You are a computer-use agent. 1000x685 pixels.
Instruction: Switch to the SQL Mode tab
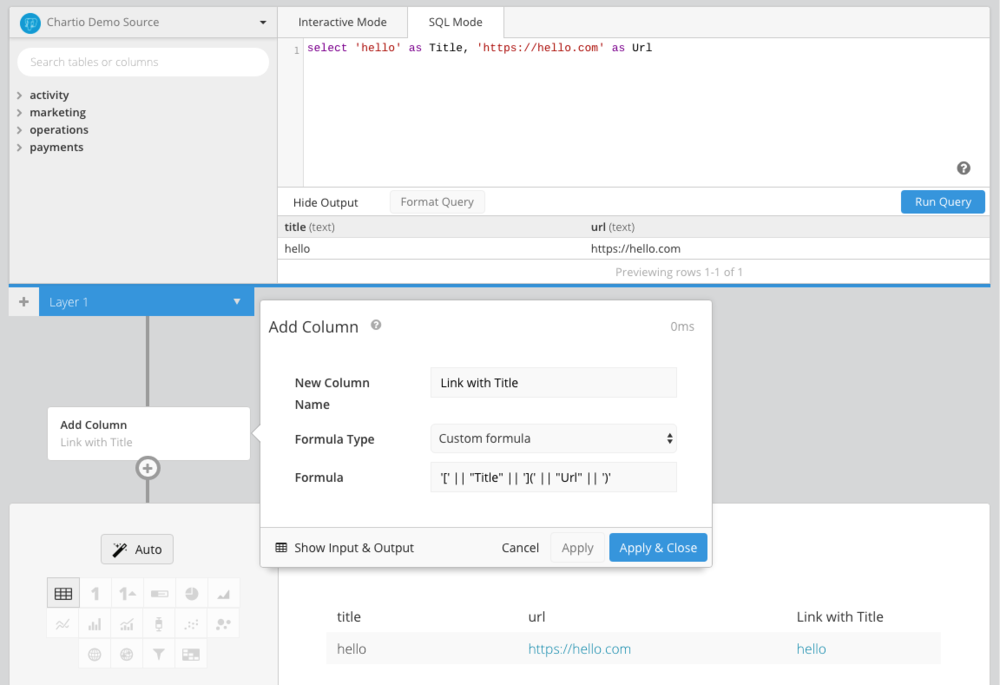[455, 22]
